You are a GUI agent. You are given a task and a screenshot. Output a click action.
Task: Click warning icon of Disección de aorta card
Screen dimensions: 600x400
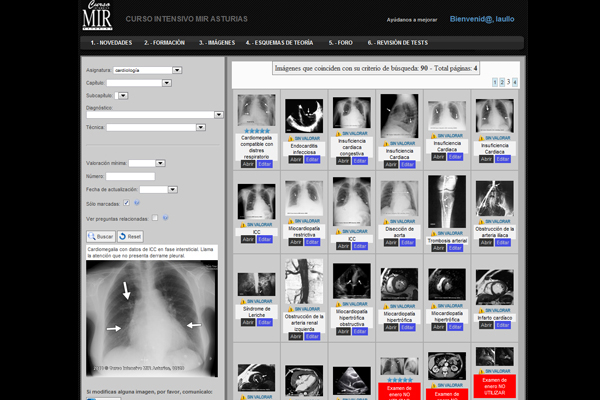386,222
